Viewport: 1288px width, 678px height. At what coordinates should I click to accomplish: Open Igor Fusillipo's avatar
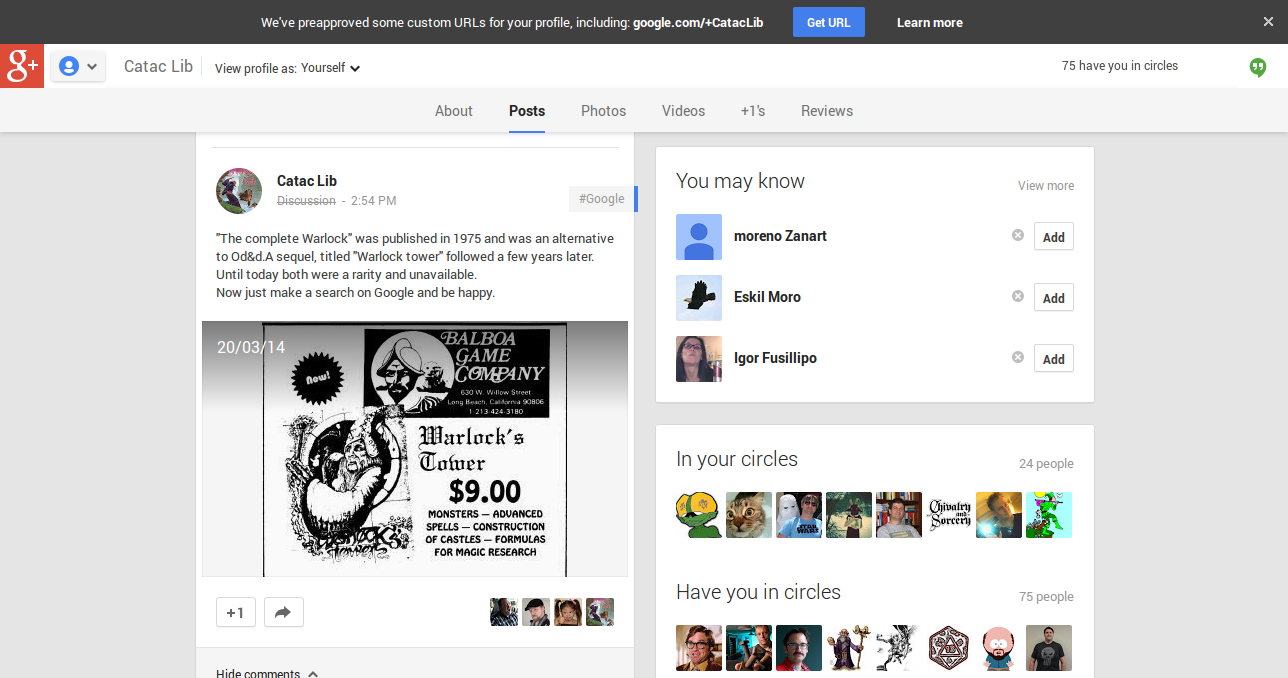pos(699,359)
